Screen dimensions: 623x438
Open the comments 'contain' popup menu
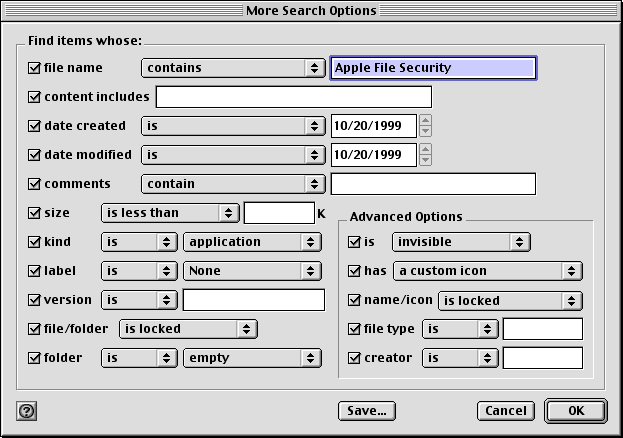click(x=233, y=184)
